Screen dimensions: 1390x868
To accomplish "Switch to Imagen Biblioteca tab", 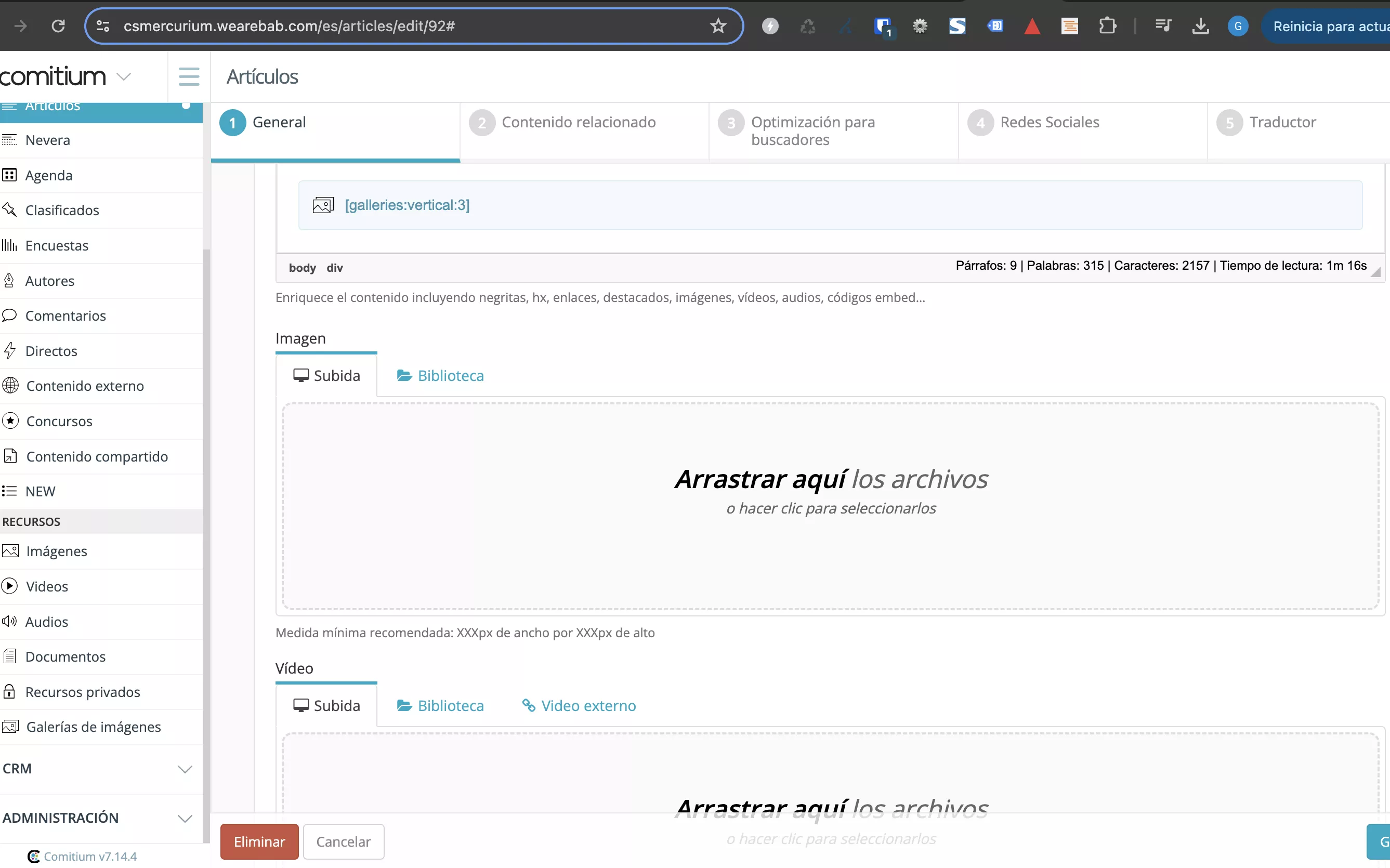I will point(440,375).
